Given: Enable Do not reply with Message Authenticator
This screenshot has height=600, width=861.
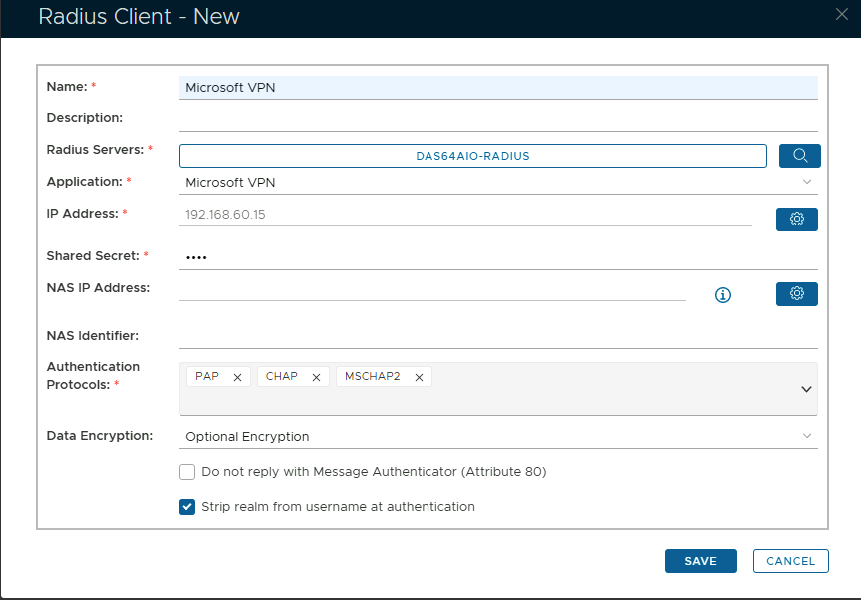Looking at the screenshot, I should click(187, 472).
